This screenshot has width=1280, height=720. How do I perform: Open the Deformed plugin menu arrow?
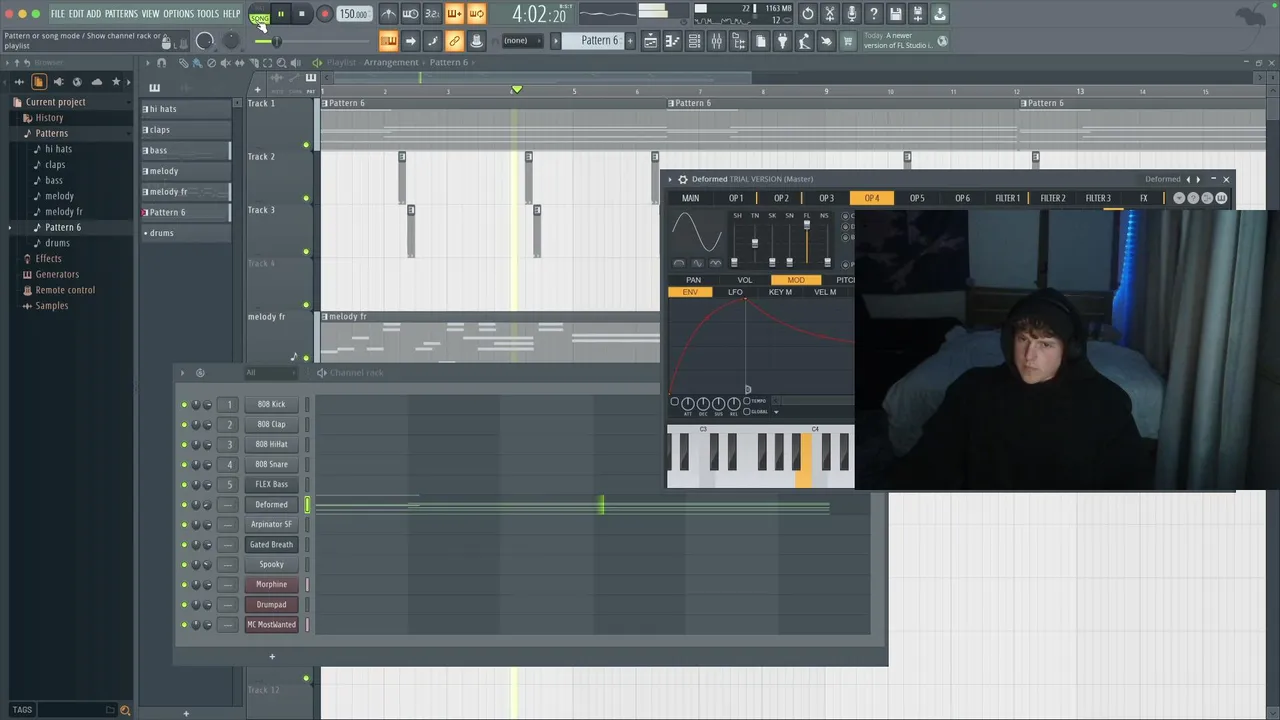pyautogui.click(x=670, y=179)
